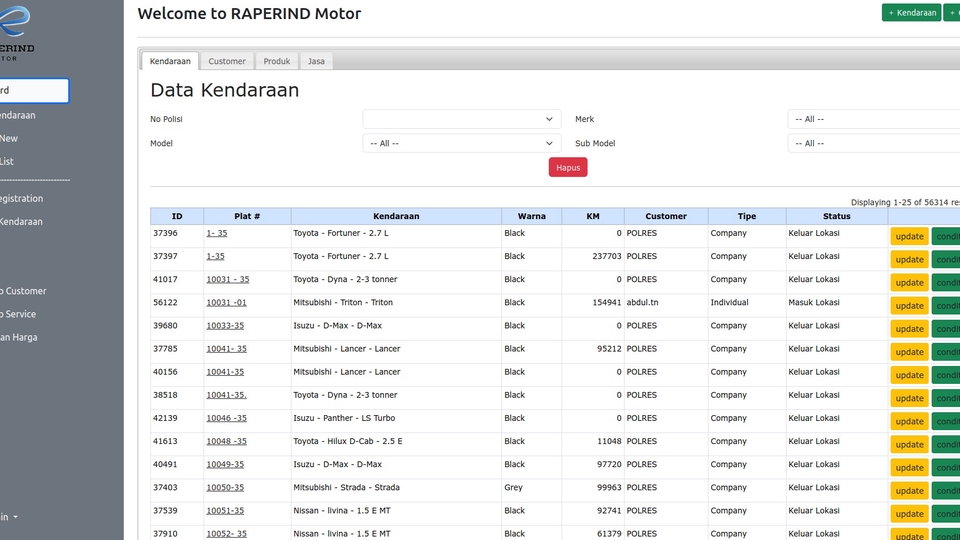This screenshot has height=540, width=960.
Task: Sort by the Plat # column header
Action: point(247,216)
